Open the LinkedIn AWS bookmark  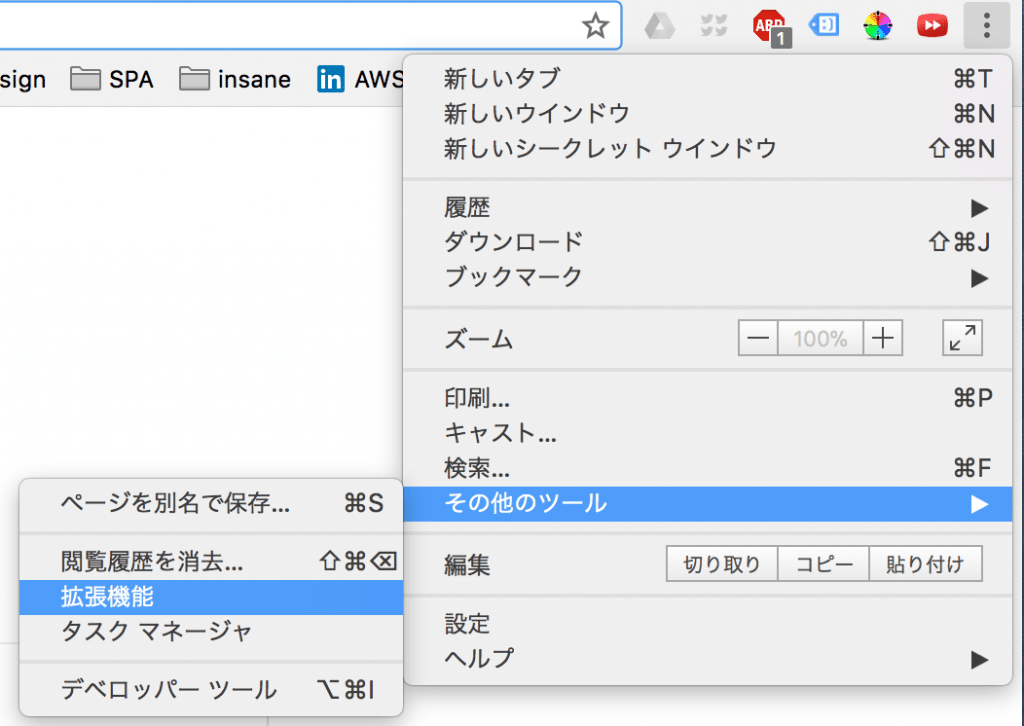pos(360,80)
